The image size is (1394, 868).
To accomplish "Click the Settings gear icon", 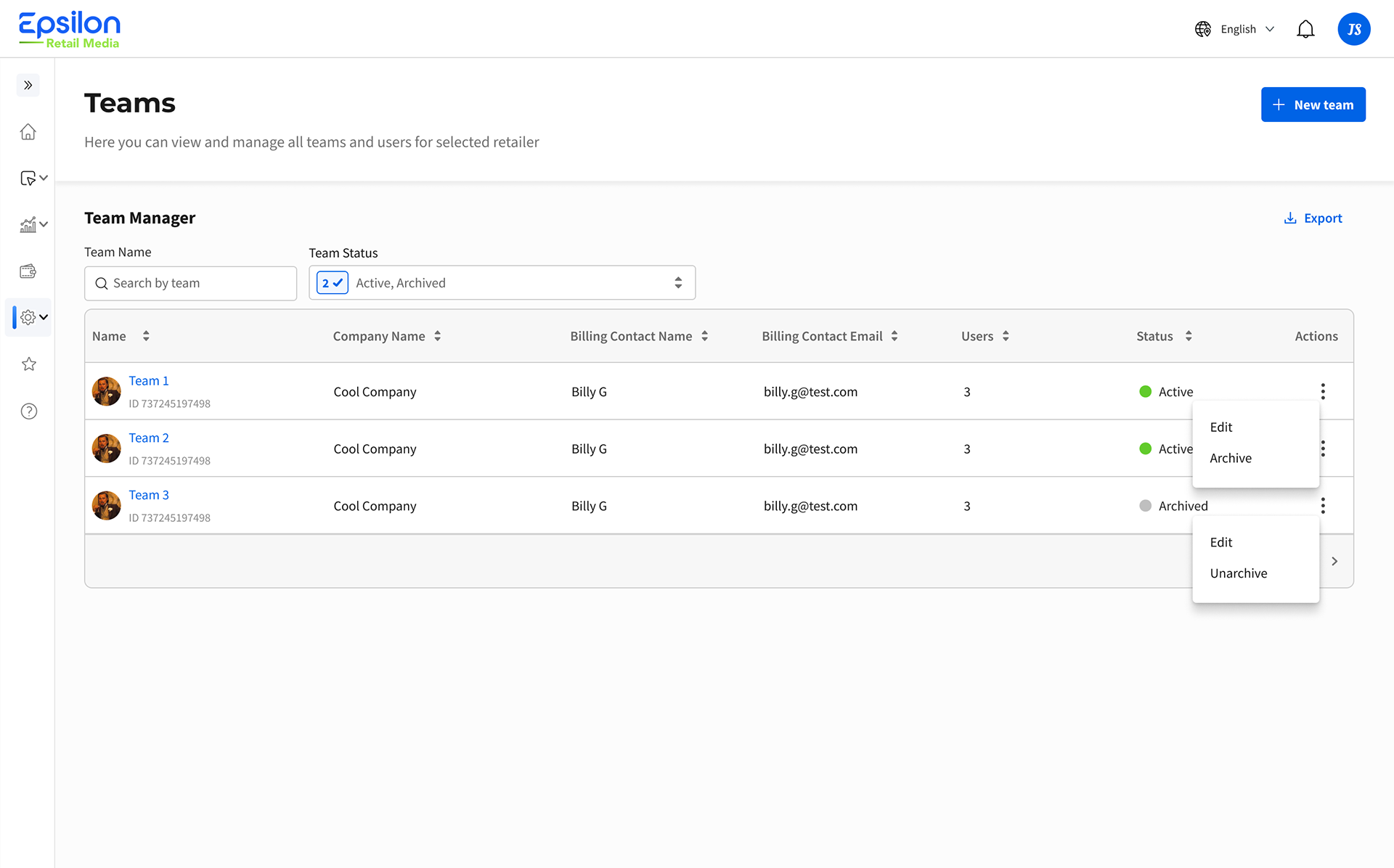I will point(28,317).
